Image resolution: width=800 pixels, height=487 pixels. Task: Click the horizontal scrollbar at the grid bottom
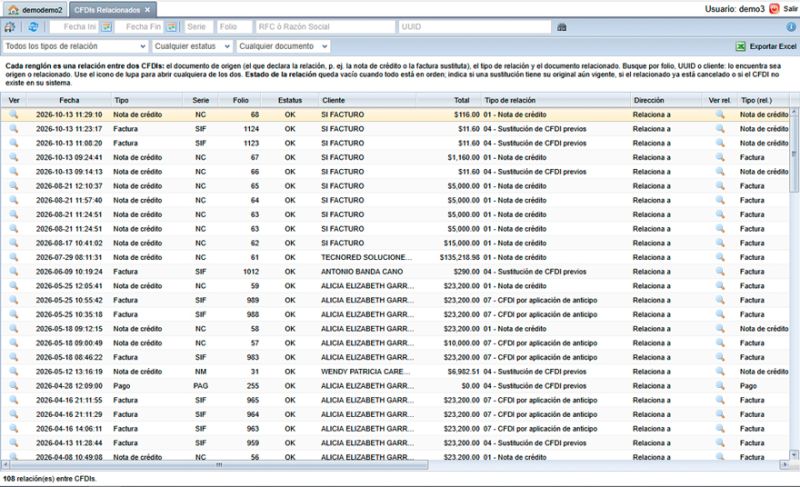point(219,465)
